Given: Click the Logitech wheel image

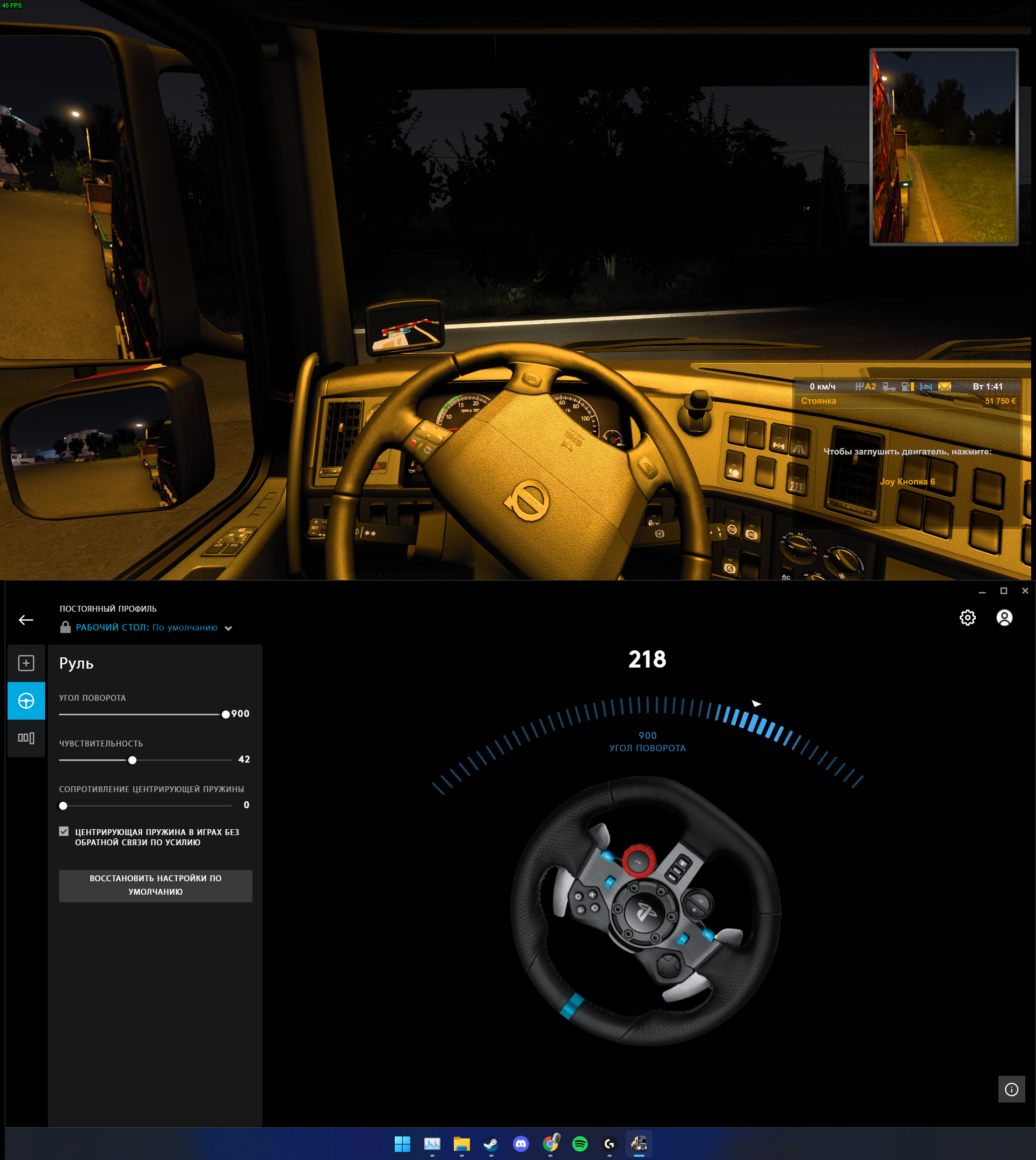Looking at the screenshot, I should [646, 911].
